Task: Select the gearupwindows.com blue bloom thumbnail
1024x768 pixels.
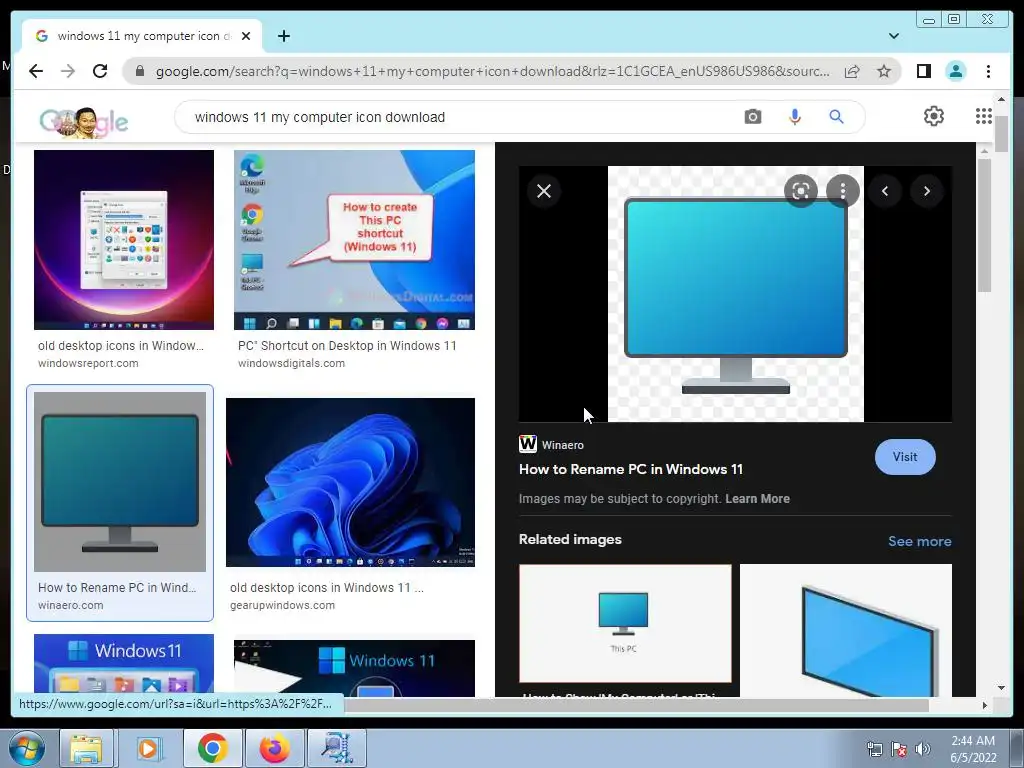Action: [x=350, y=483]
